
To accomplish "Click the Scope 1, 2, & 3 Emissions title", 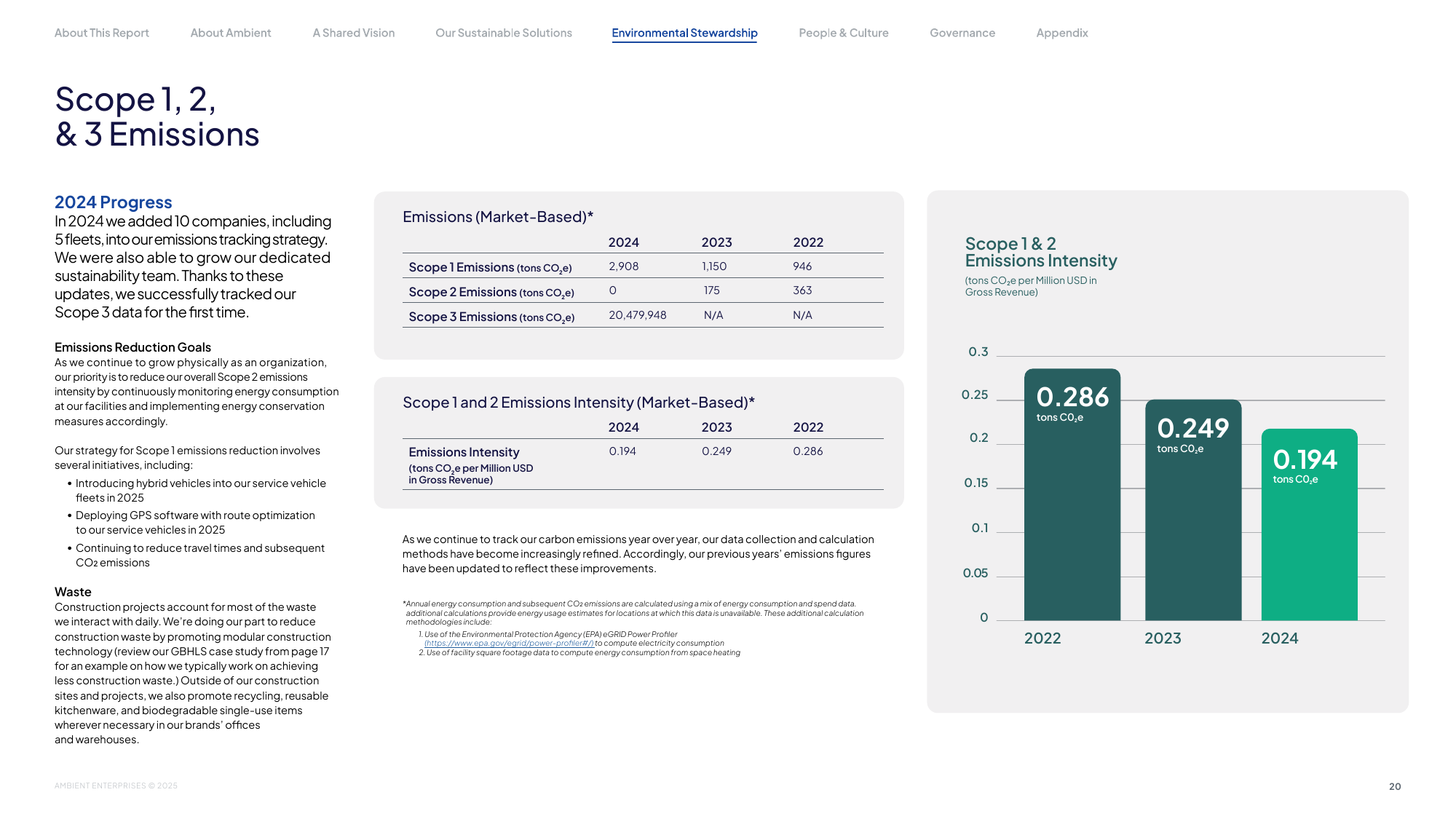I will 157,116.
